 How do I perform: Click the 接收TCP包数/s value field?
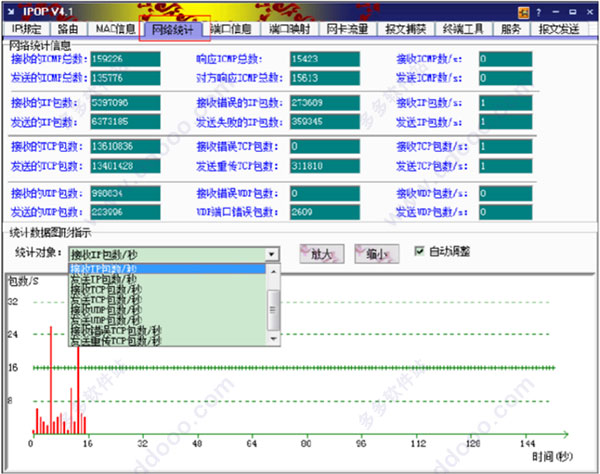(x=505, y=147)
